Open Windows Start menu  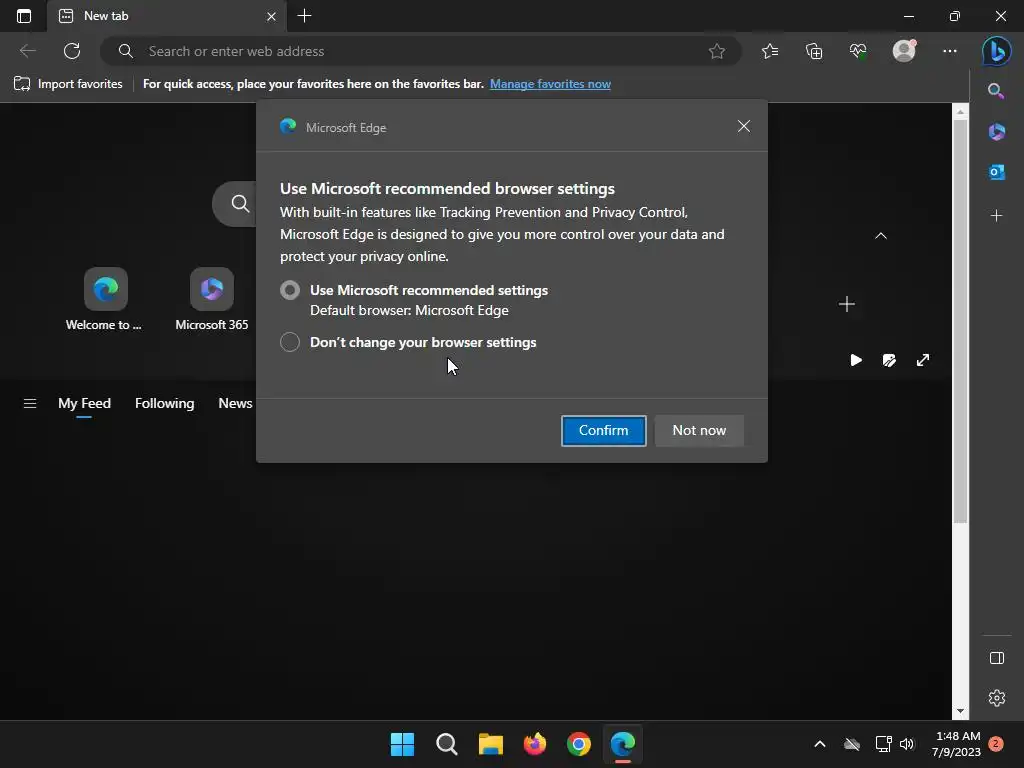402,744
